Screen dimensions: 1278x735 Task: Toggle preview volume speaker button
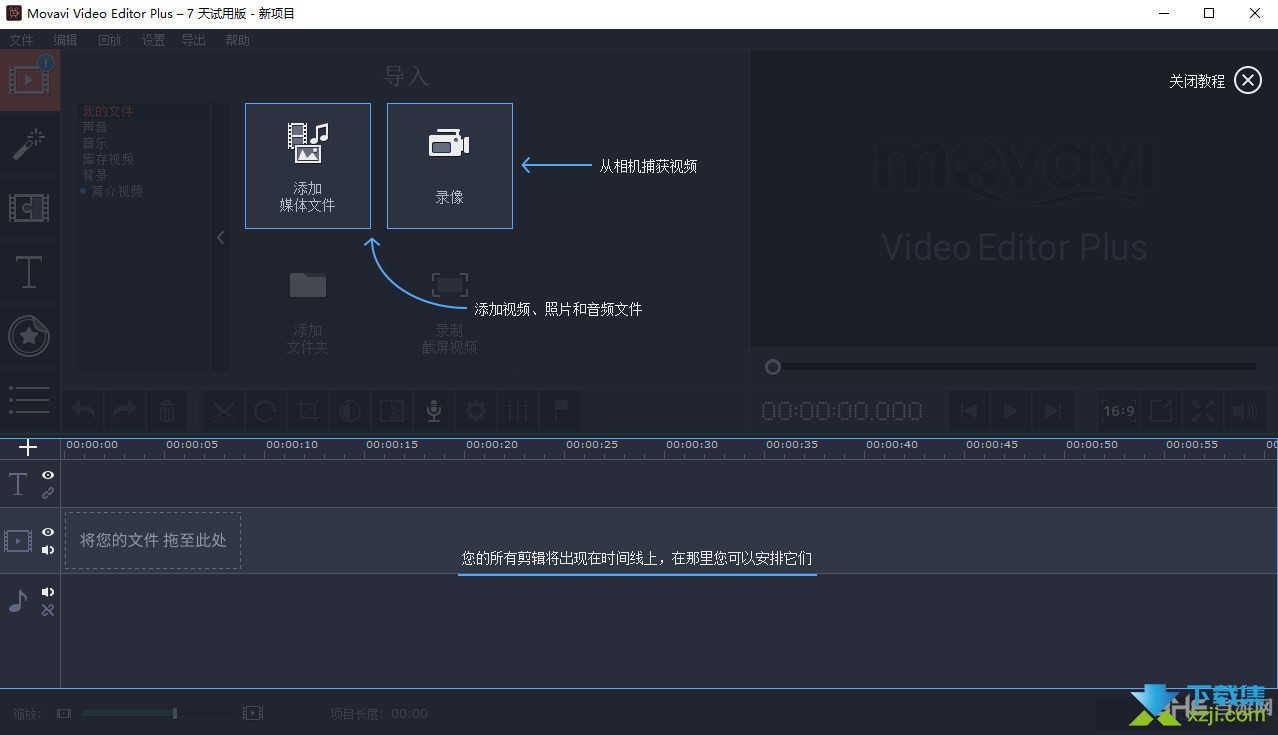pos(1245,411)
